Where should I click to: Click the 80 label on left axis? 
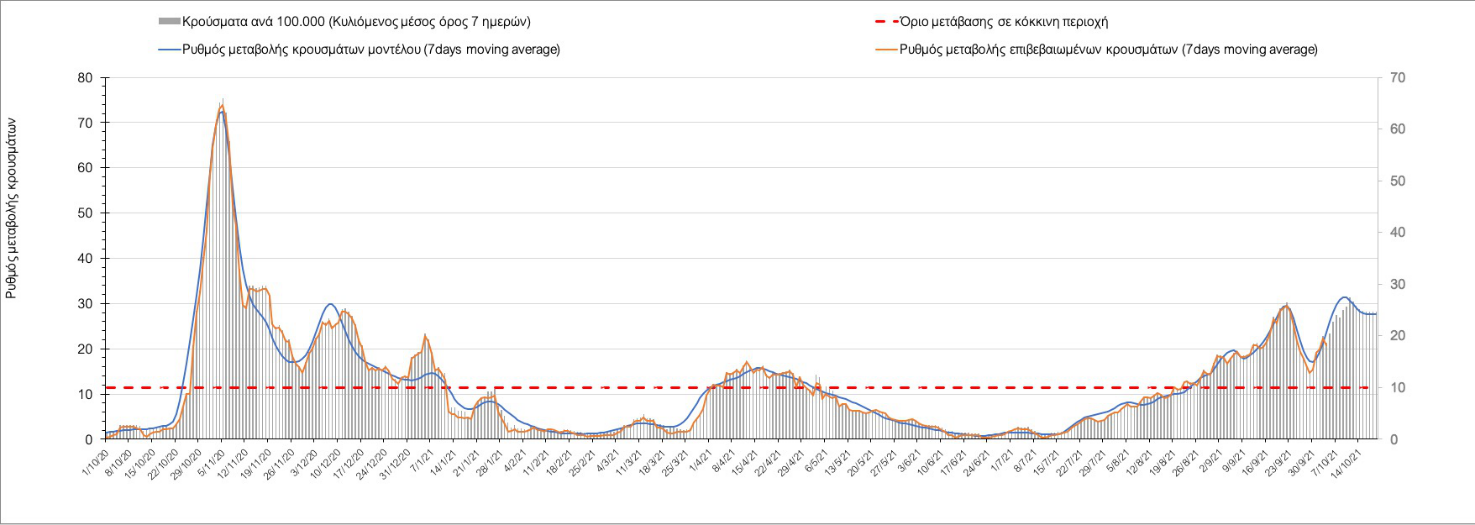(x=86, y=78)
